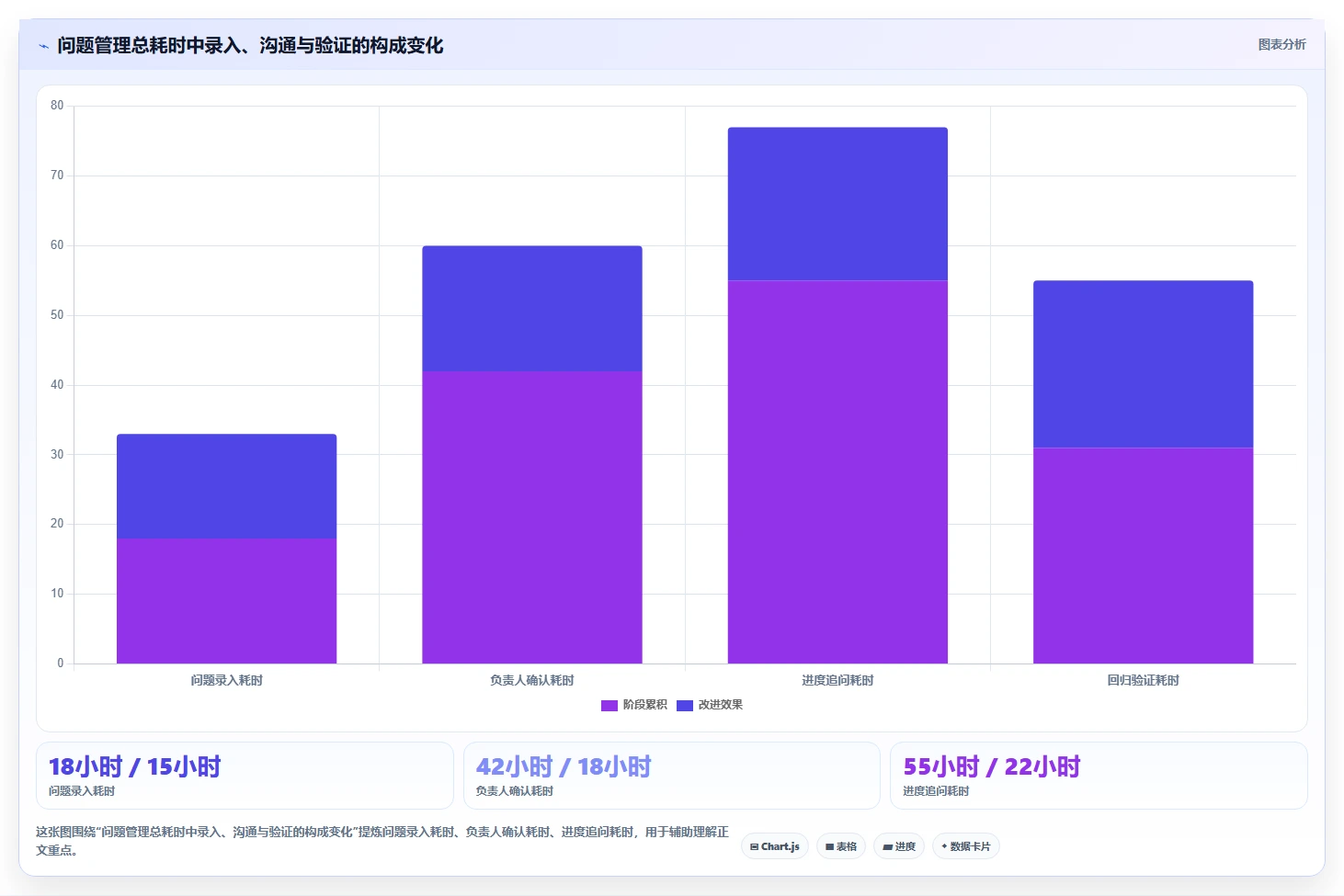Click the 进度追问耗时 caption in the third card
1344x896 pixels.
click(x=936, y=791)
